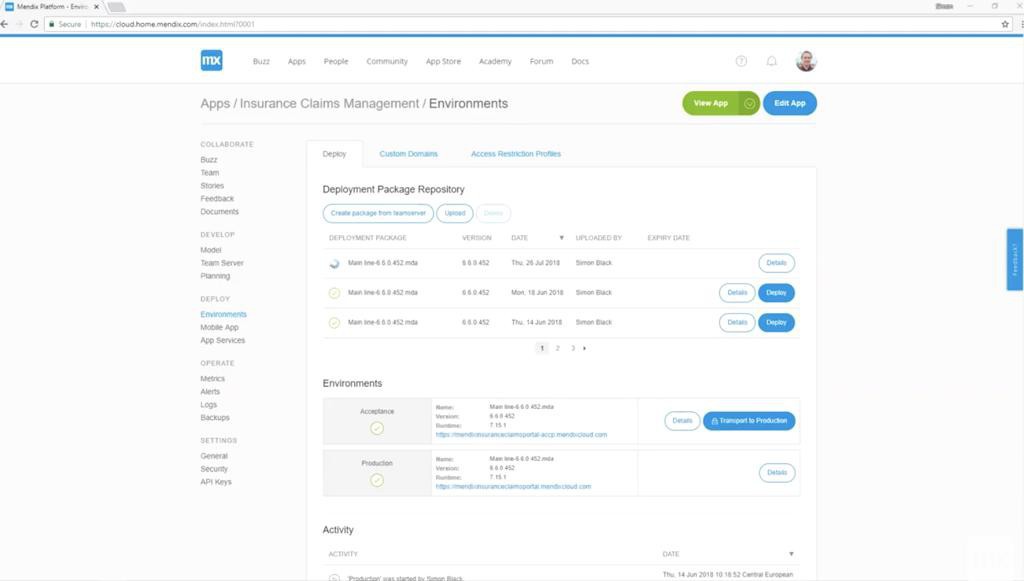Open Backups under Operate
This screenshot has width=1024, height=581.
coord(215,418)
